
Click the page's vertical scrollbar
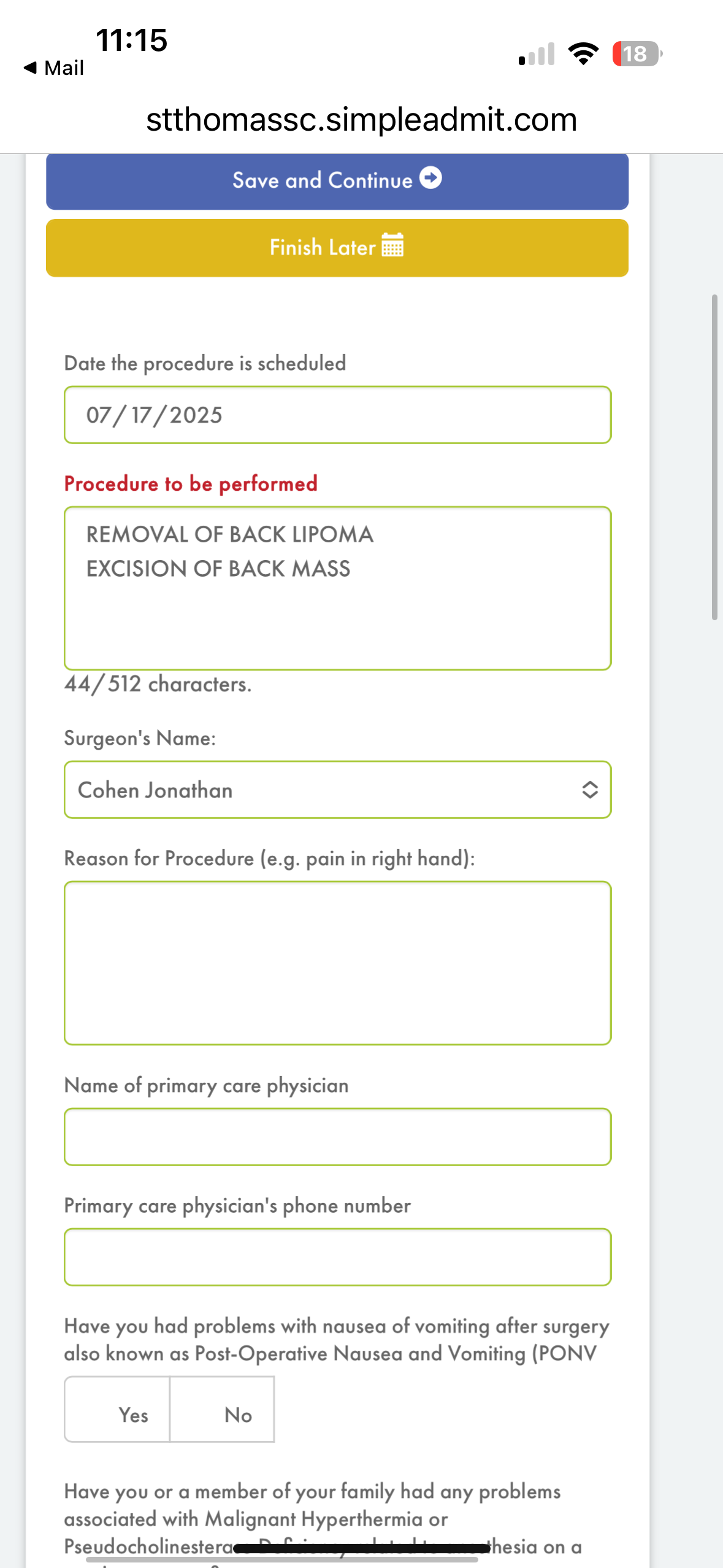pyautogui.click(x=714, y=458)
